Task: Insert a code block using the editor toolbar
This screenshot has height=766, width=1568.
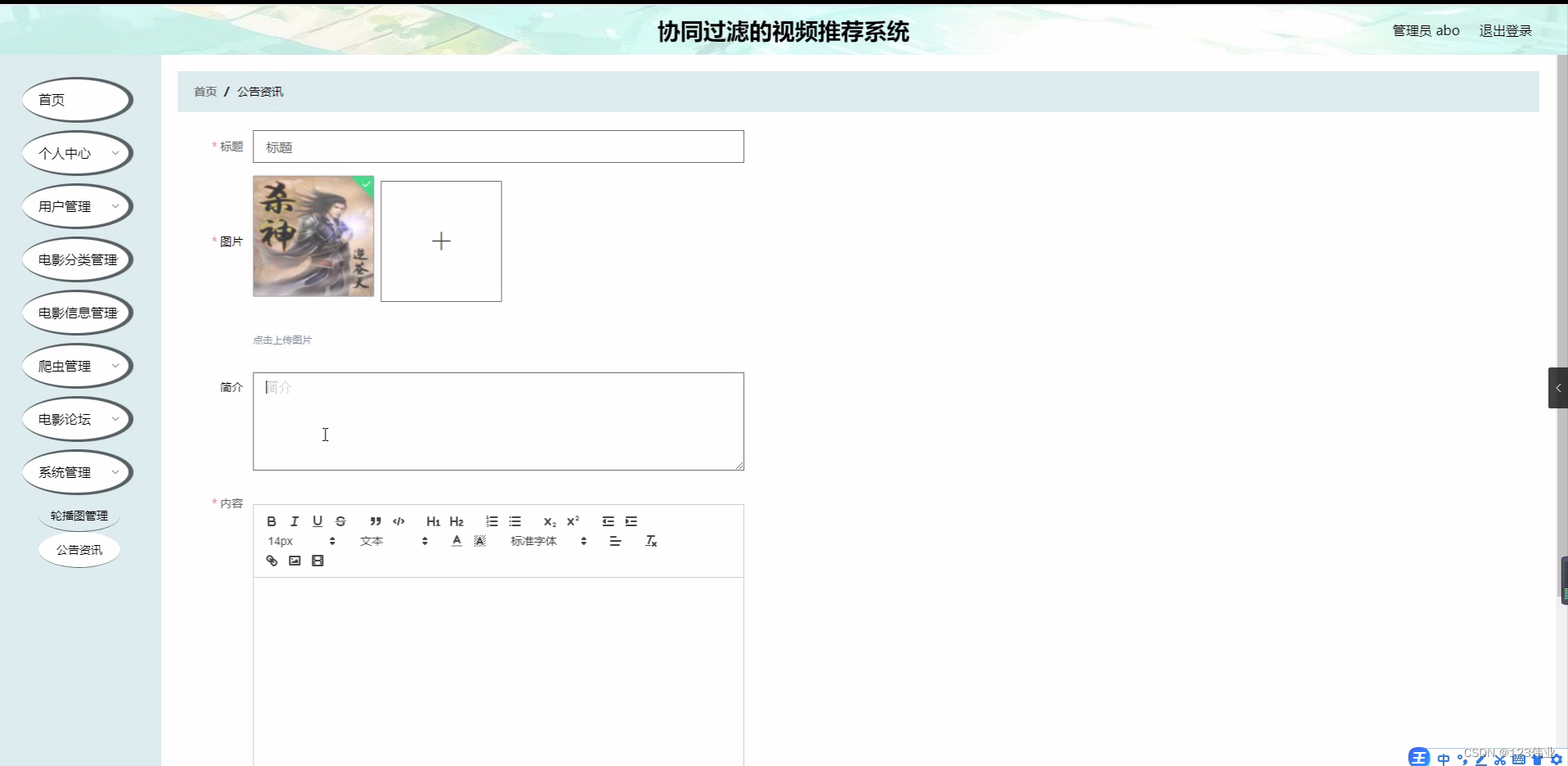Action: click(399, 521)
